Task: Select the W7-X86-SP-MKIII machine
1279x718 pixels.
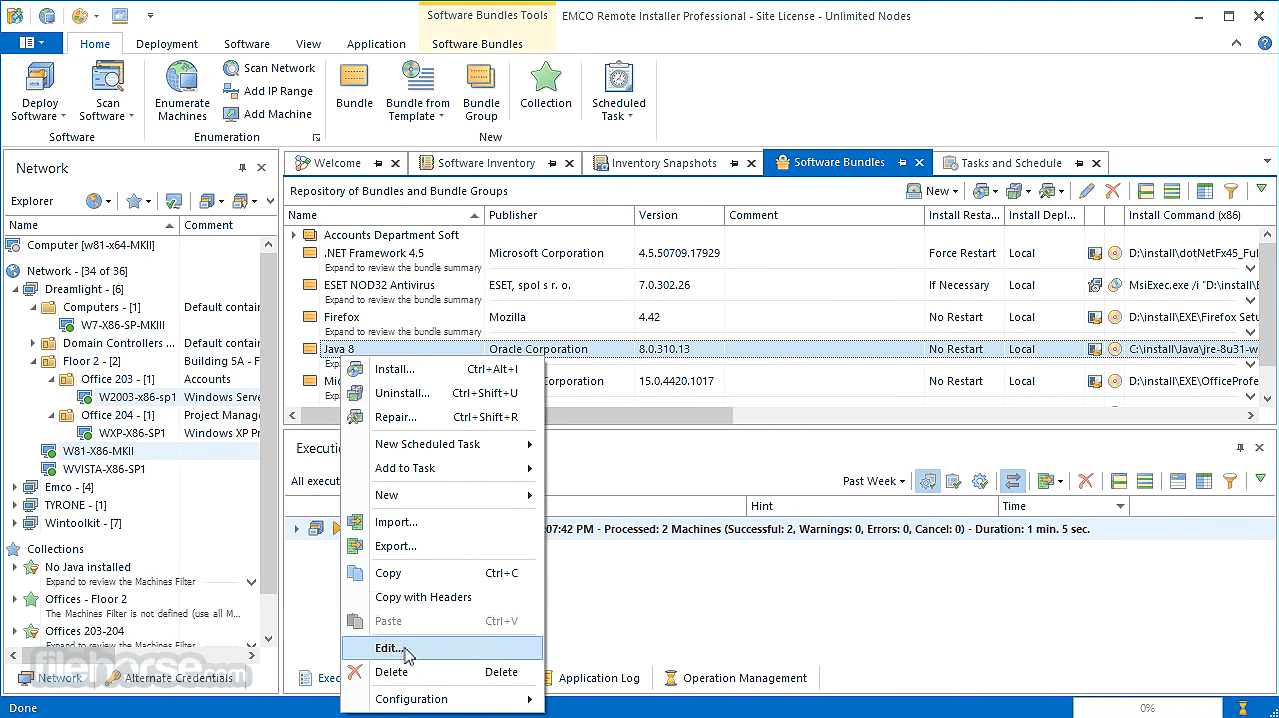Action: click(123, 325)
